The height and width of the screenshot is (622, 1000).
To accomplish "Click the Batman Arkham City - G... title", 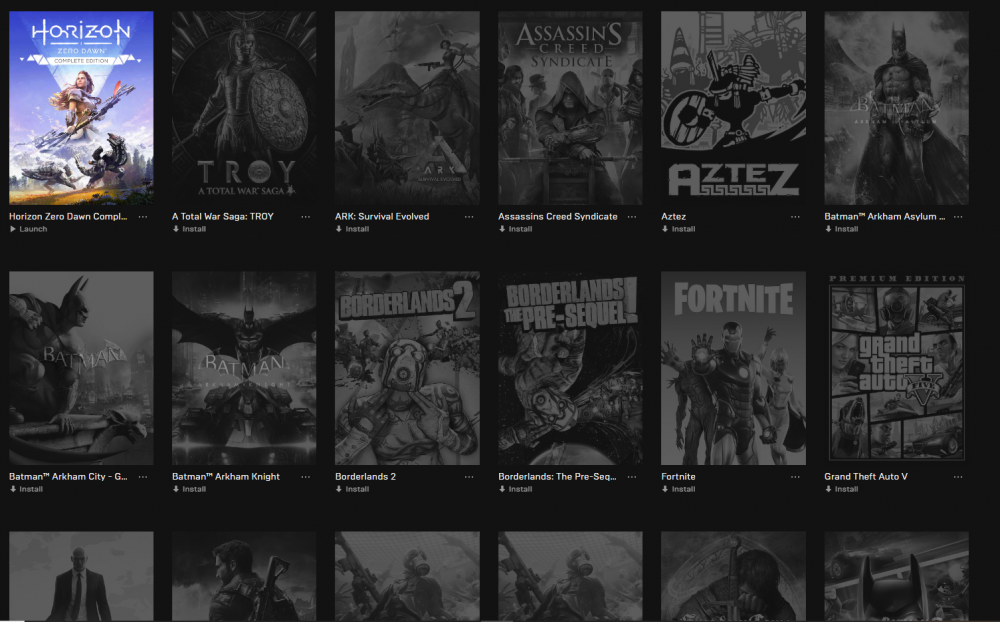I will coord(68,477).
